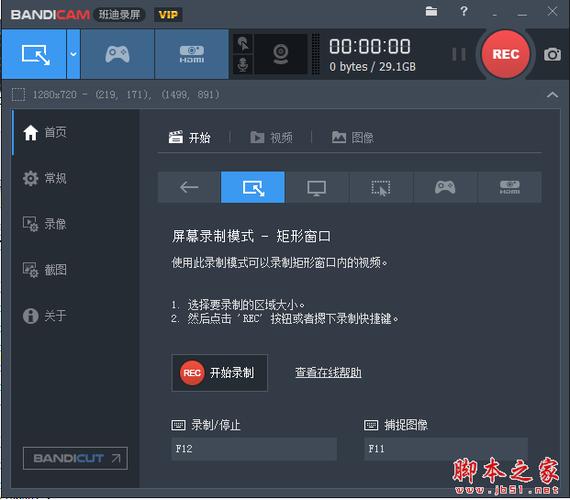Go back with the left arrow icon
Screen dimensions: 570x500
(189, 187)
